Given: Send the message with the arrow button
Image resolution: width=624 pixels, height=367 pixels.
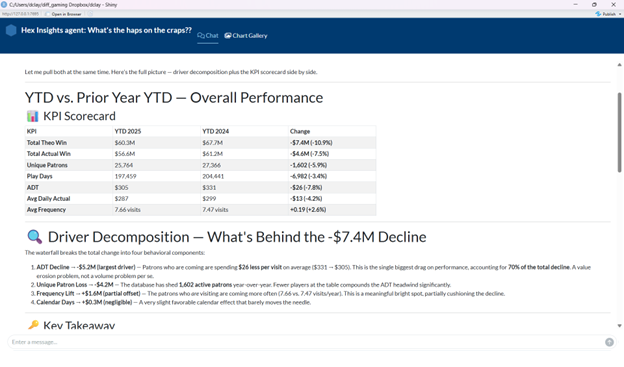Looking at the screenshot, I should point(609,342).
